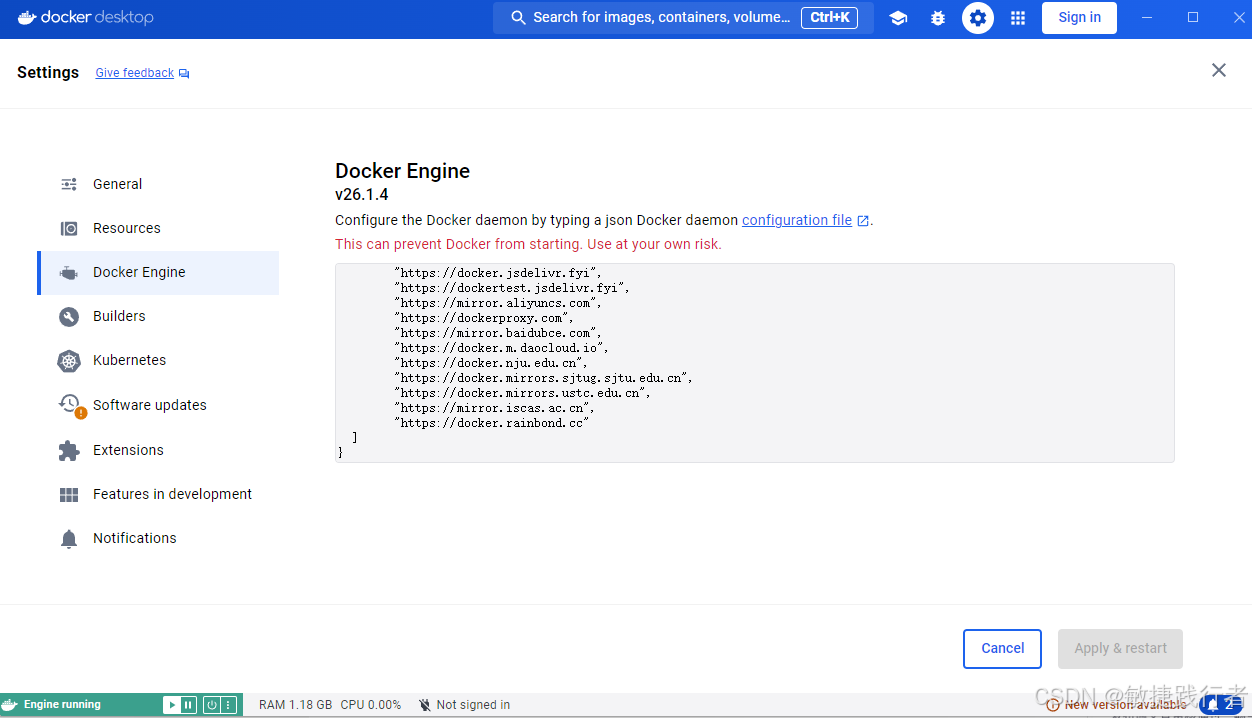The height and width of the screenshot is (718, 1252).
Task: Click the New version available warning icon
Action: point(1053,705)
